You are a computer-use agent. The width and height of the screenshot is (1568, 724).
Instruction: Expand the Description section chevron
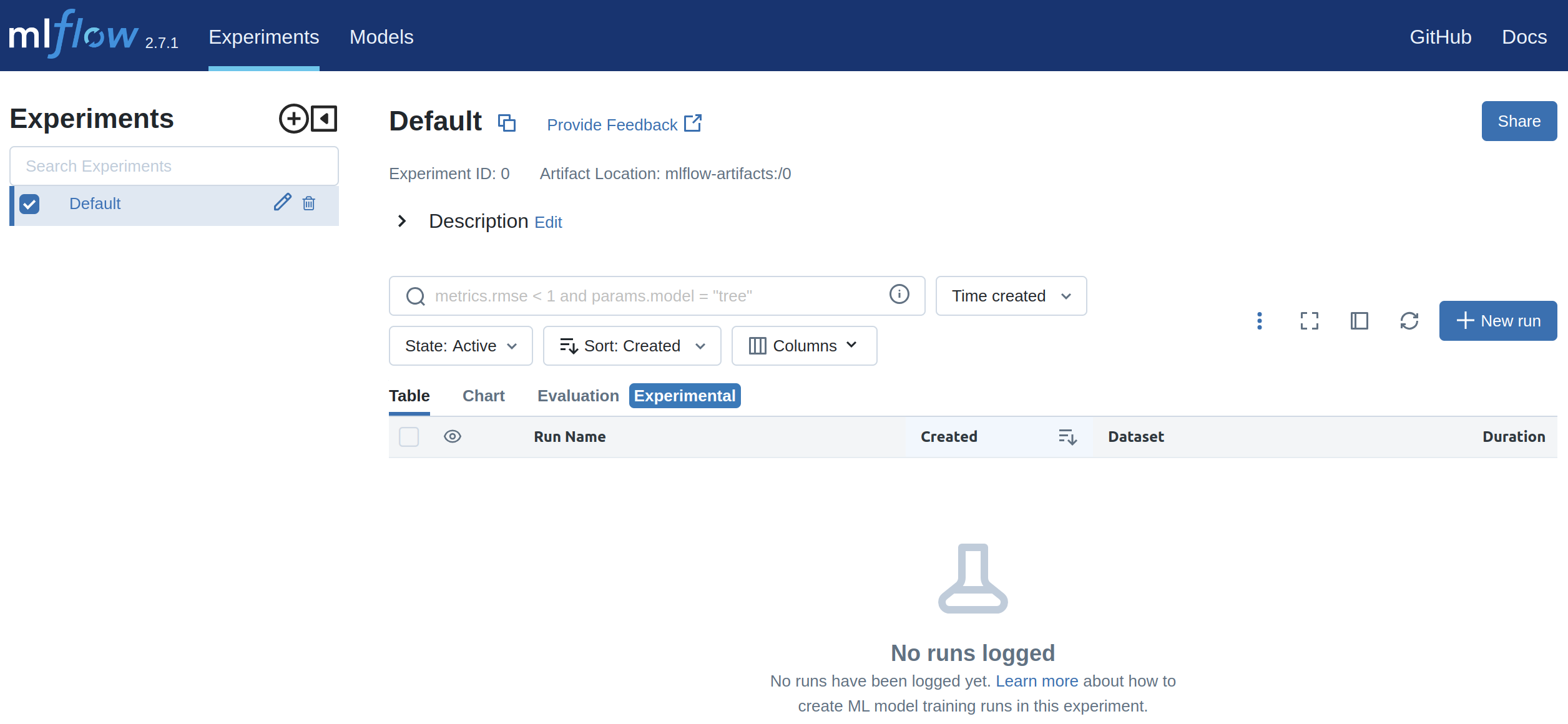(x=402, y=221)
